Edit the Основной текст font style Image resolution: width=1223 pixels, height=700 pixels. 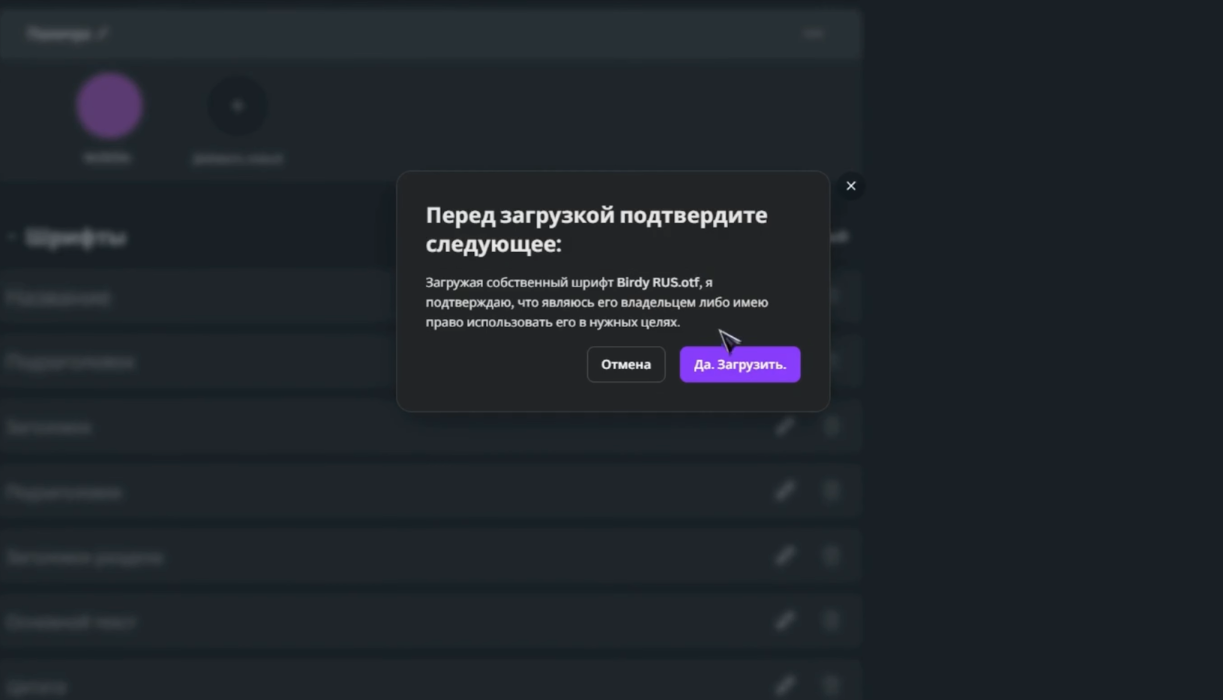click(785, 621)
